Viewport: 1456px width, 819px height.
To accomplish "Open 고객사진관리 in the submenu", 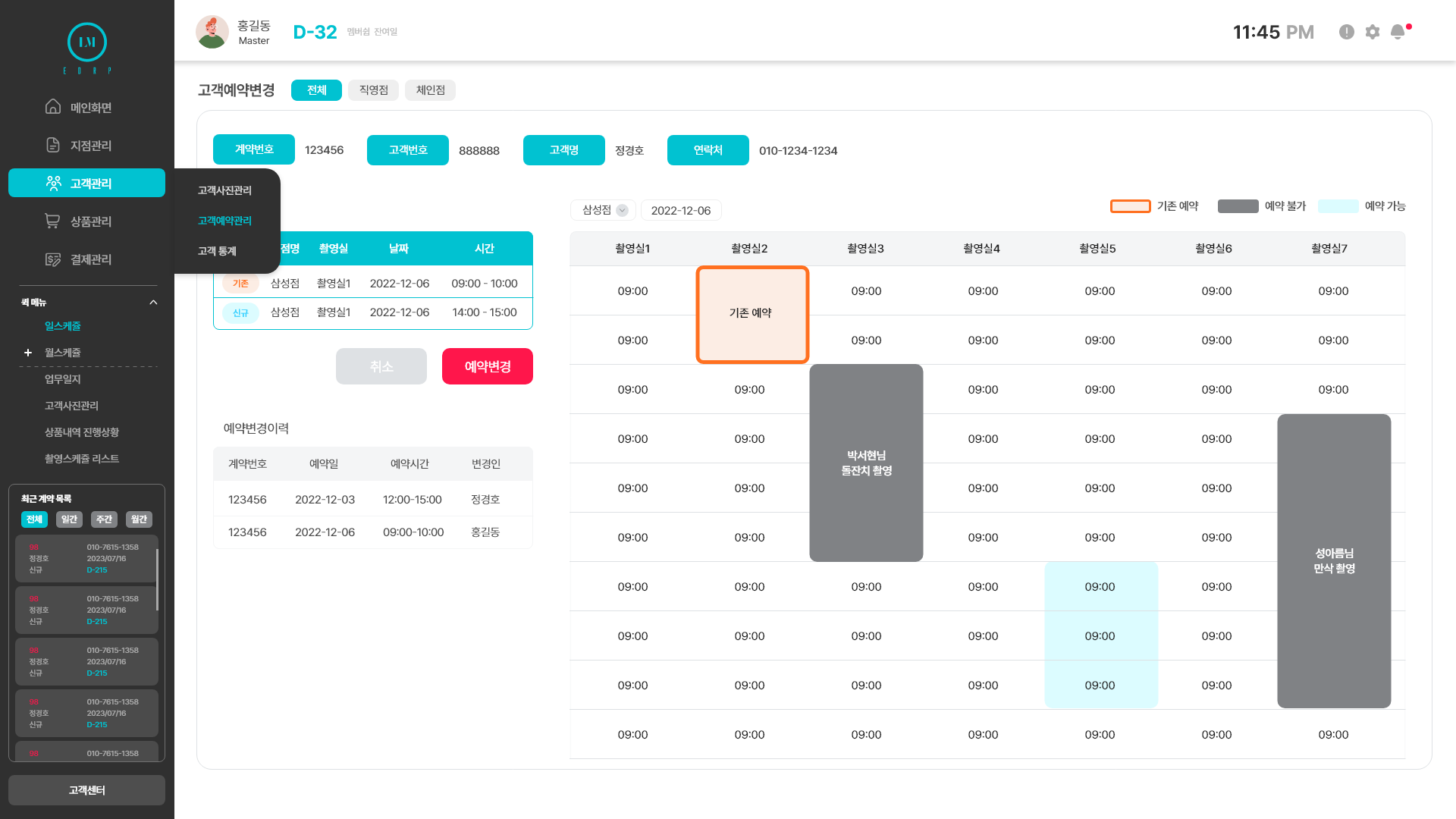I will point(224,190).
